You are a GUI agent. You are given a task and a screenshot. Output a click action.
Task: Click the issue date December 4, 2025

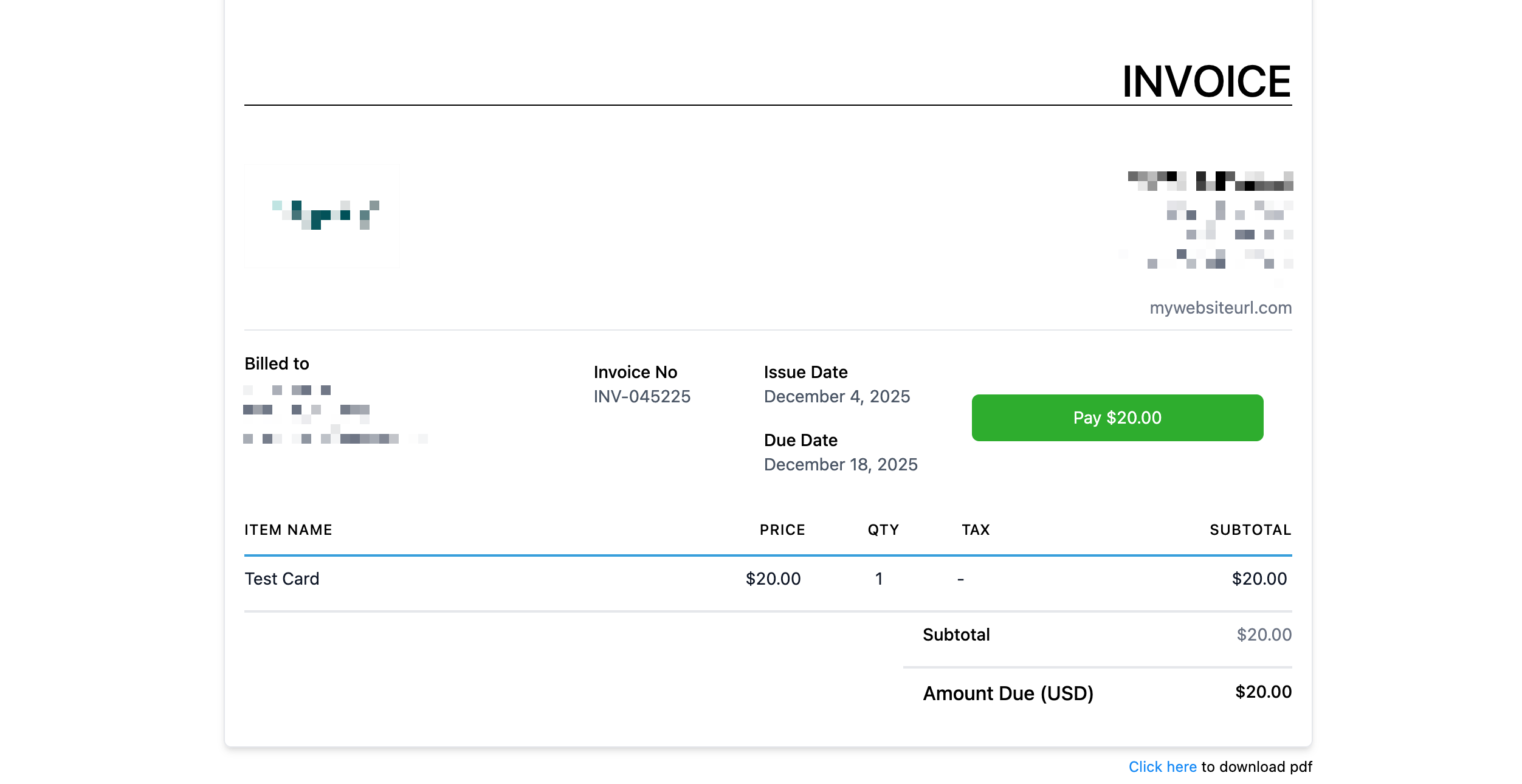tap(836, 396)
